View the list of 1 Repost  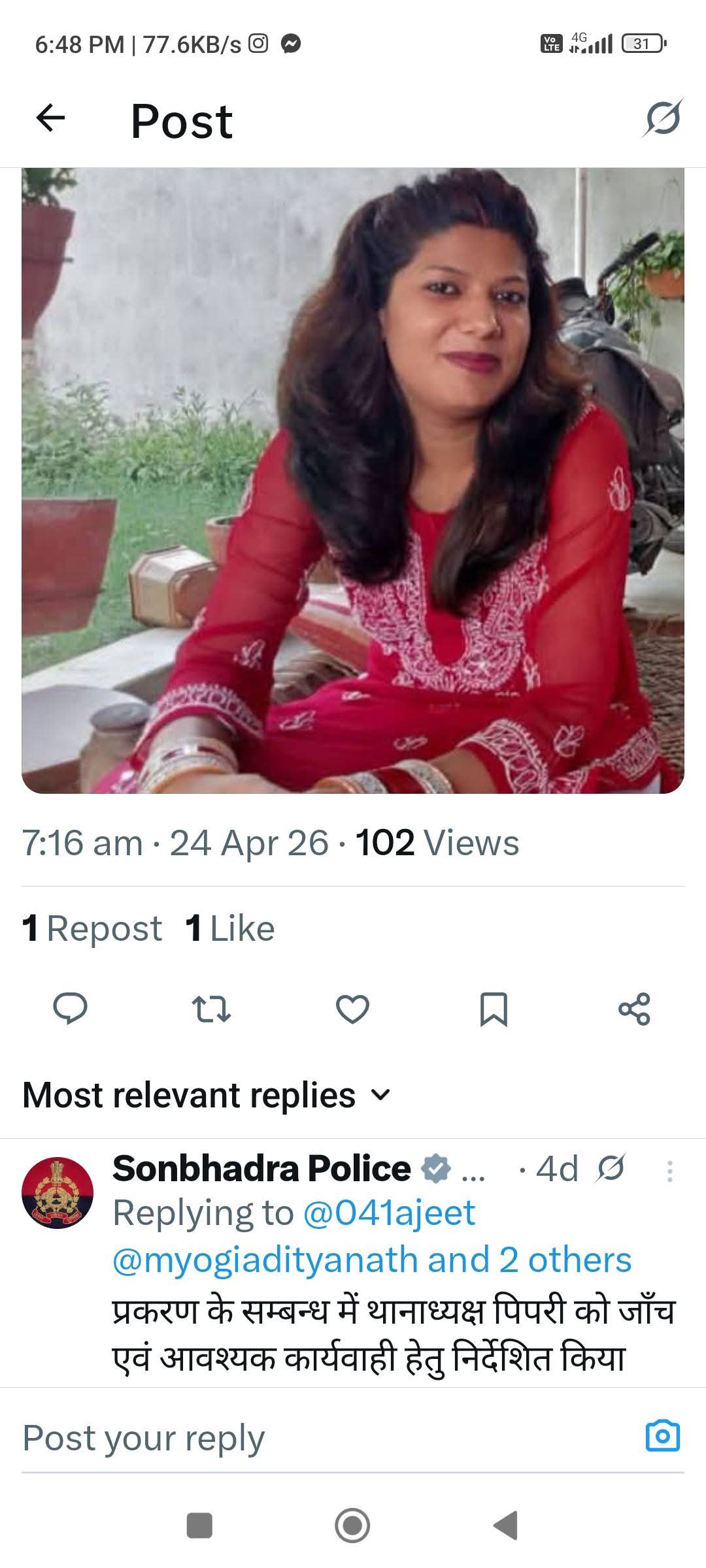coord(92,928)
